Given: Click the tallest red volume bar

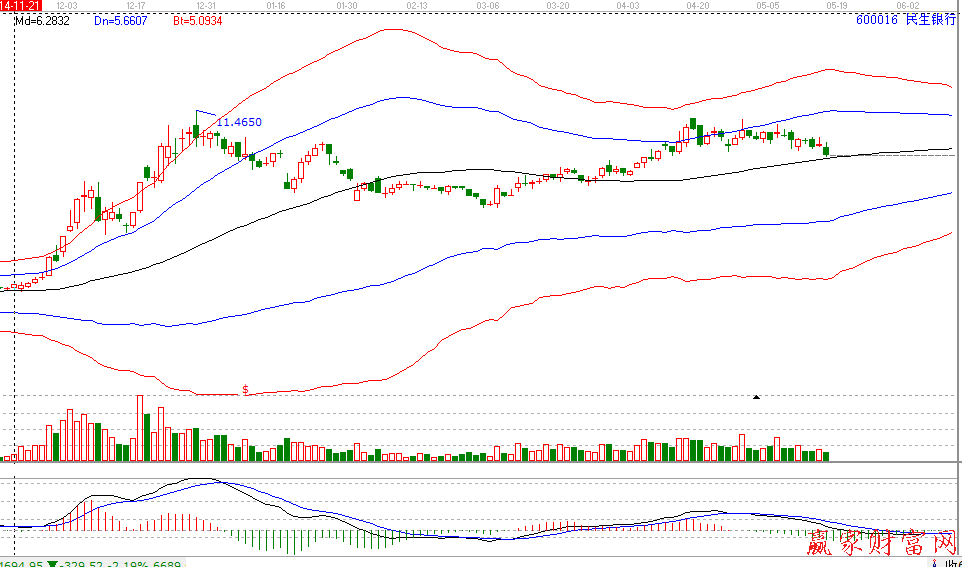Looking at the screenshot, I should pos(140,428).
